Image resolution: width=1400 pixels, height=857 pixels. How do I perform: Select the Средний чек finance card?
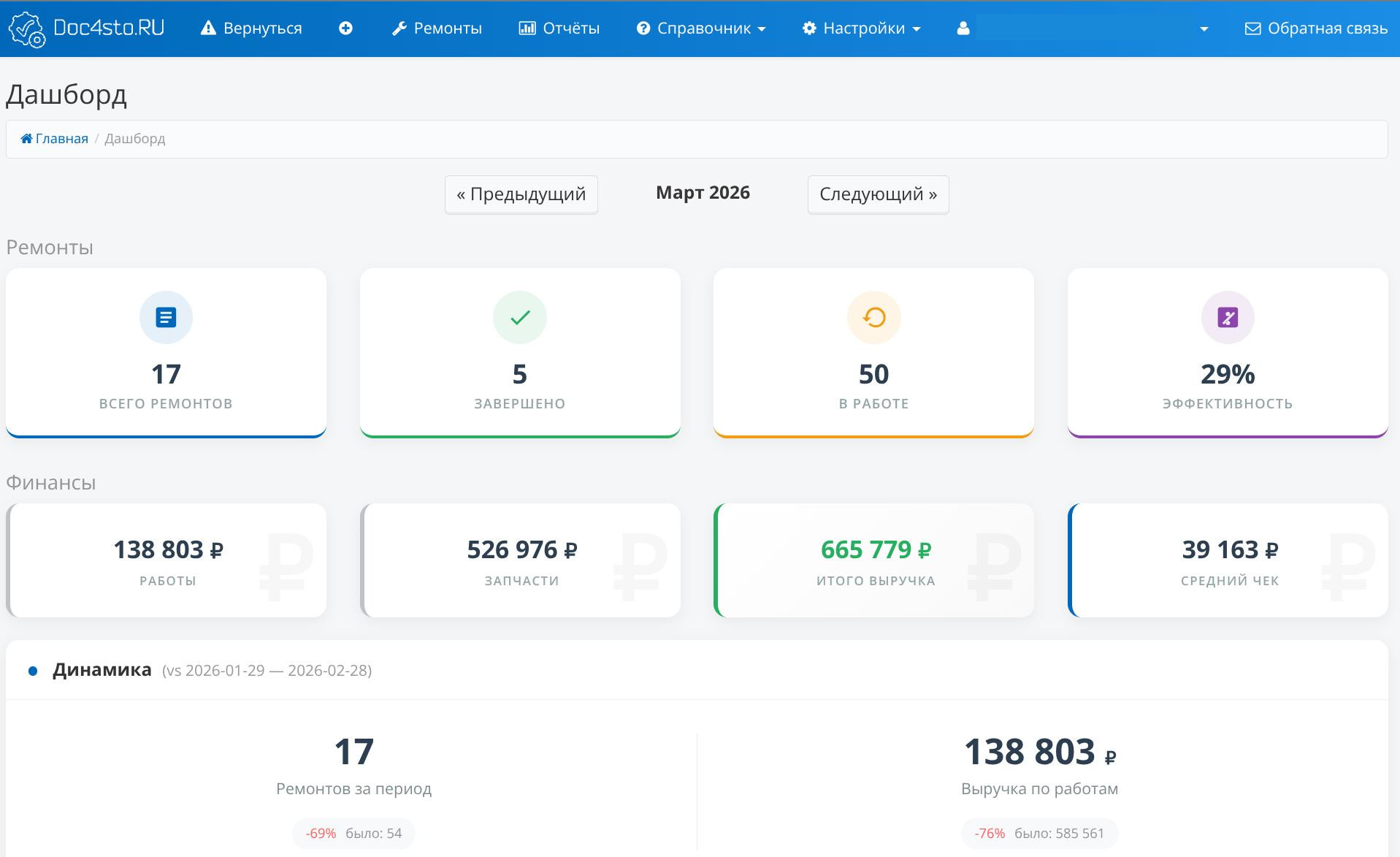(1228, 560)
